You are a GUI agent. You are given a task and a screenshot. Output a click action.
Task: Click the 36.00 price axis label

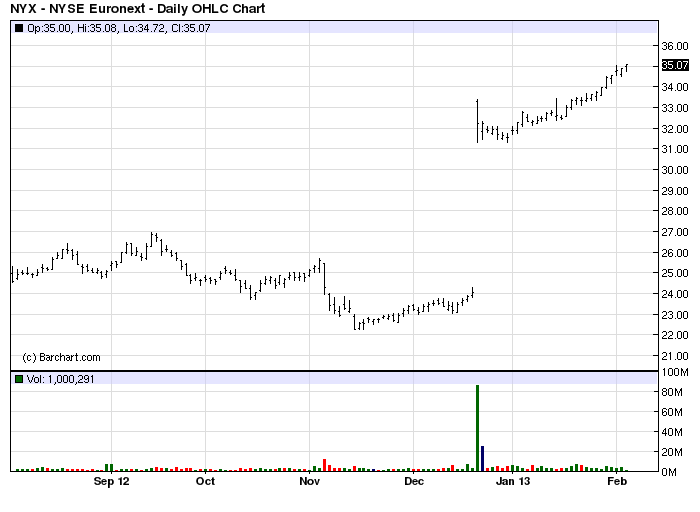[675, 46]
